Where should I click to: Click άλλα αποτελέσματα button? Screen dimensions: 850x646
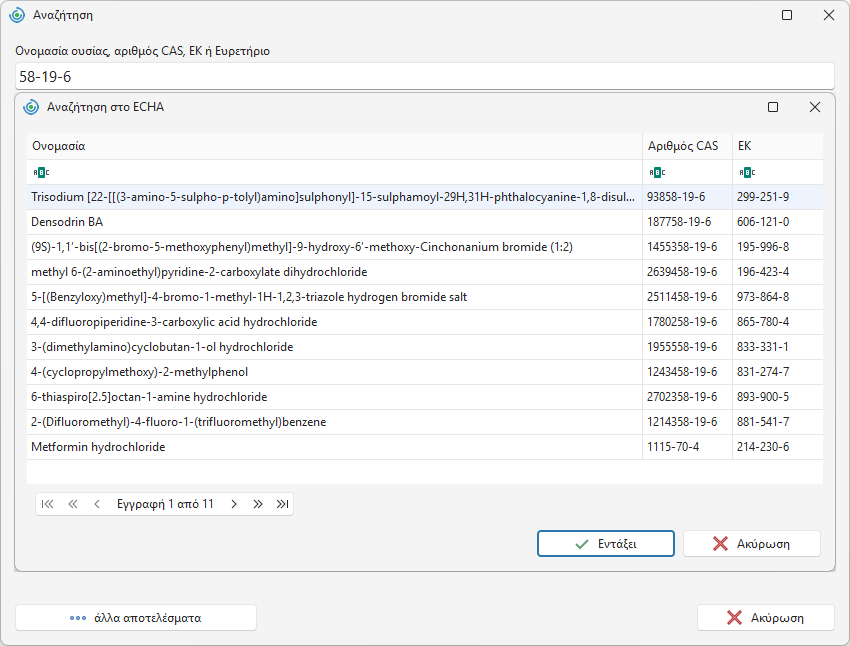(136, 618)
